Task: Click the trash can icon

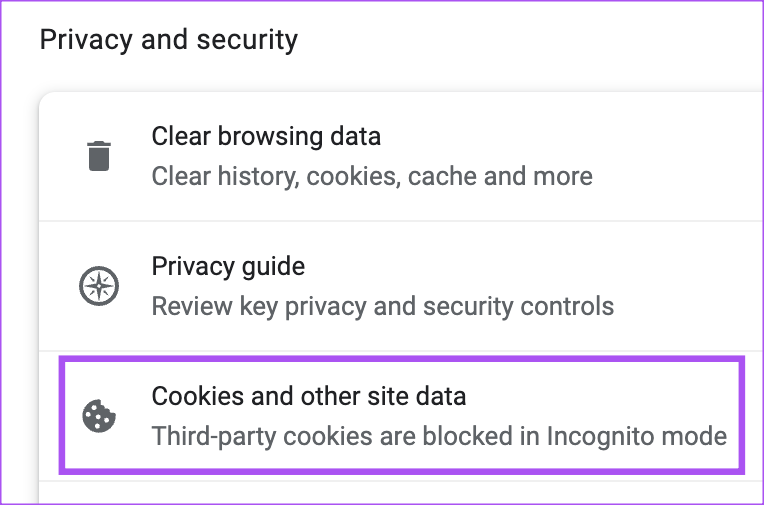Action: (x=98, y=156)
